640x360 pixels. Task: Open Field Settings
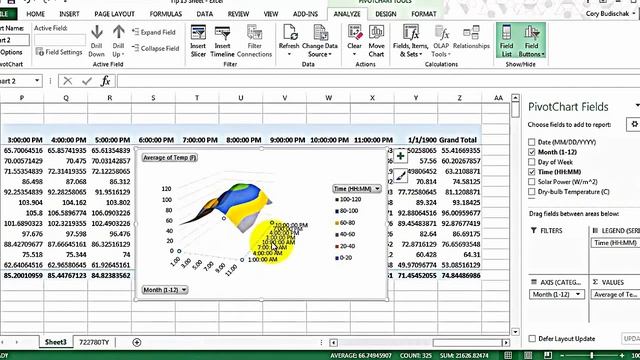59,52
